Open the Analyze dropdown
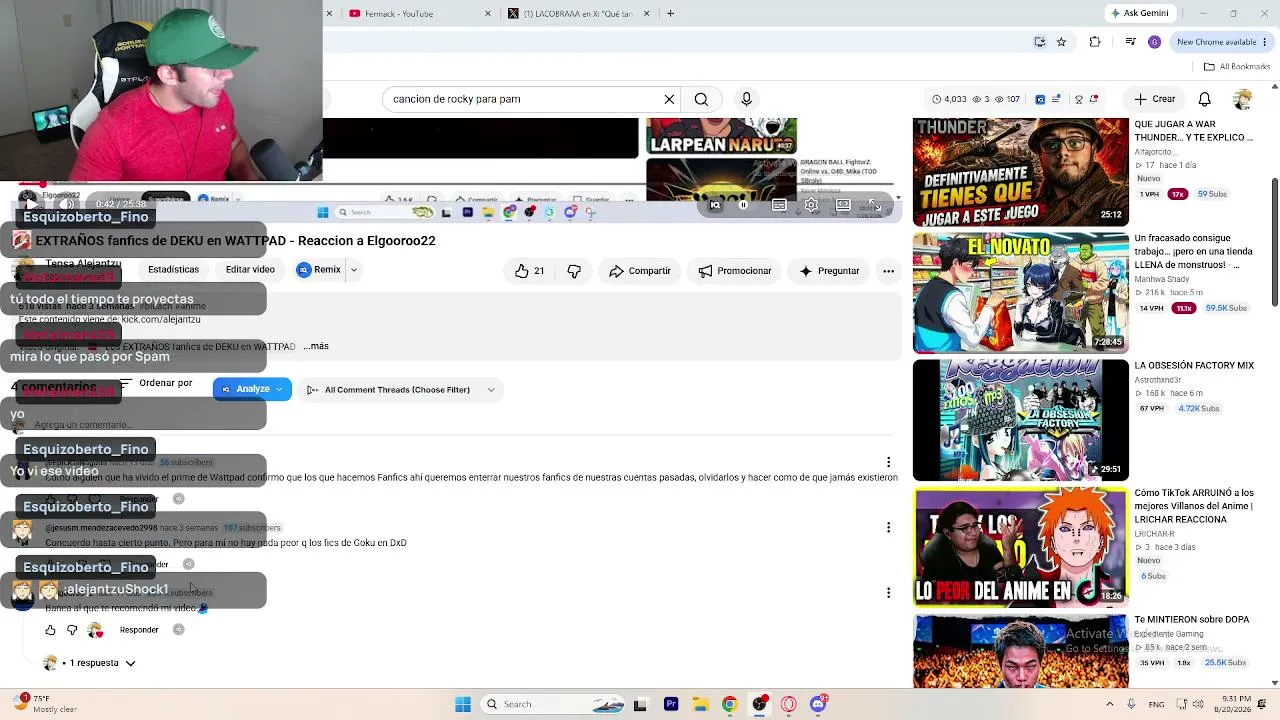The image size is (1280, 720). 252,389
